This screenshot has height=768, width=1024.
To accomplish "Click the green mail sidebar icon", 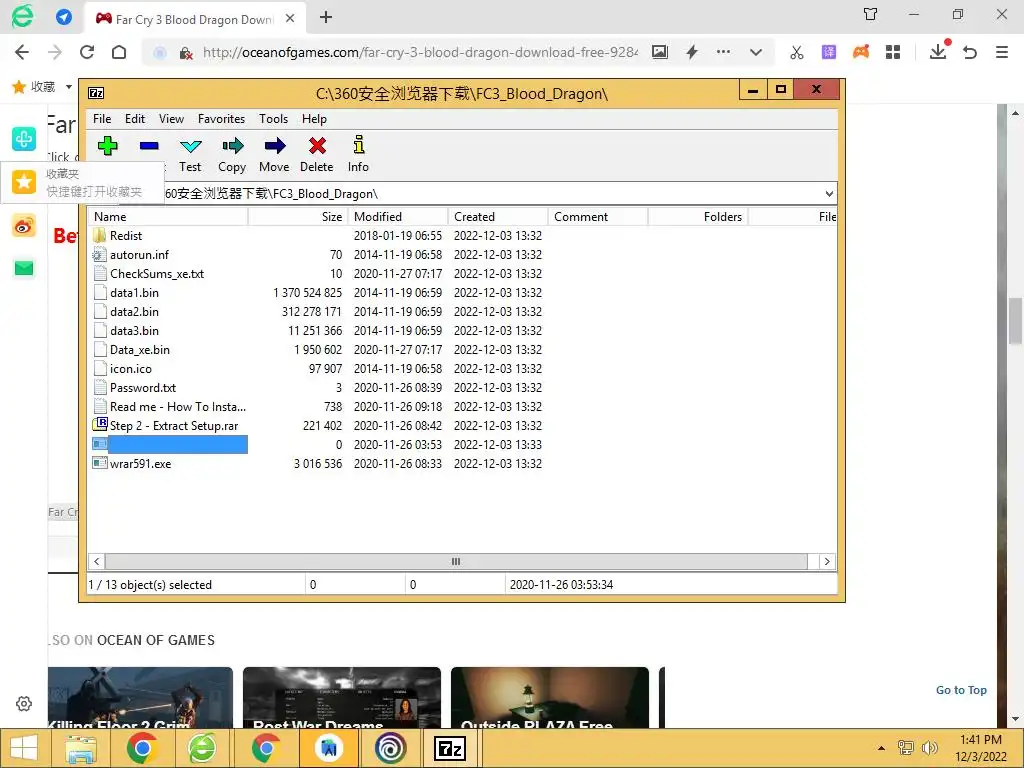I will [24, 268].
